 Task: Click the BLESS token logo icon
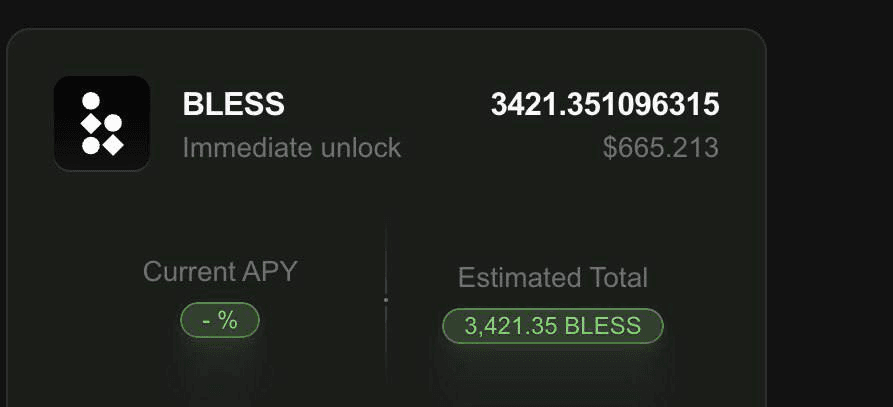[x=102, y=123]
